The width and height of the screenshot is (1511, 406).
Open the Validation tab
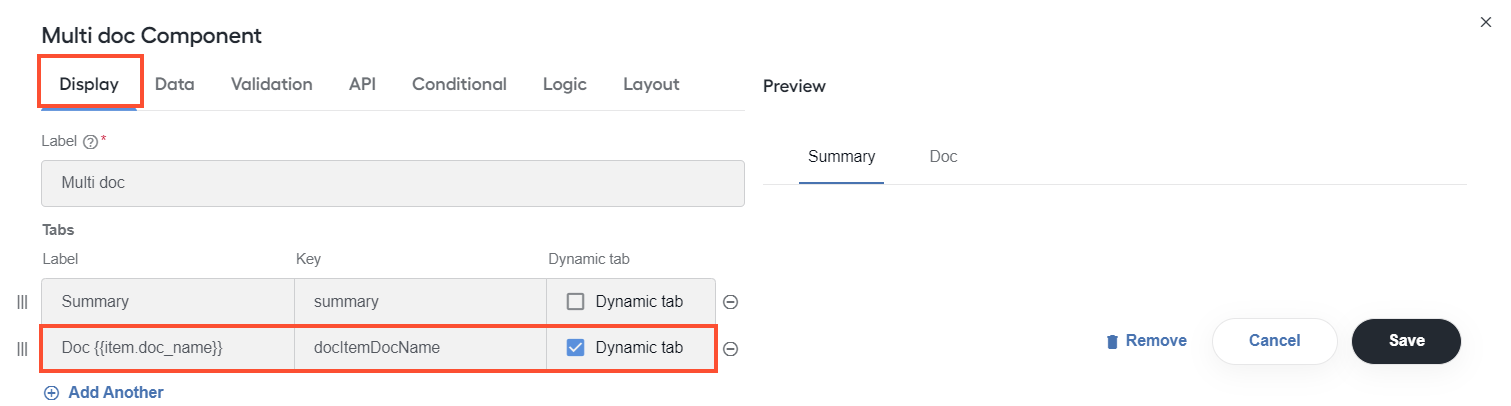[x=271, y=84]
